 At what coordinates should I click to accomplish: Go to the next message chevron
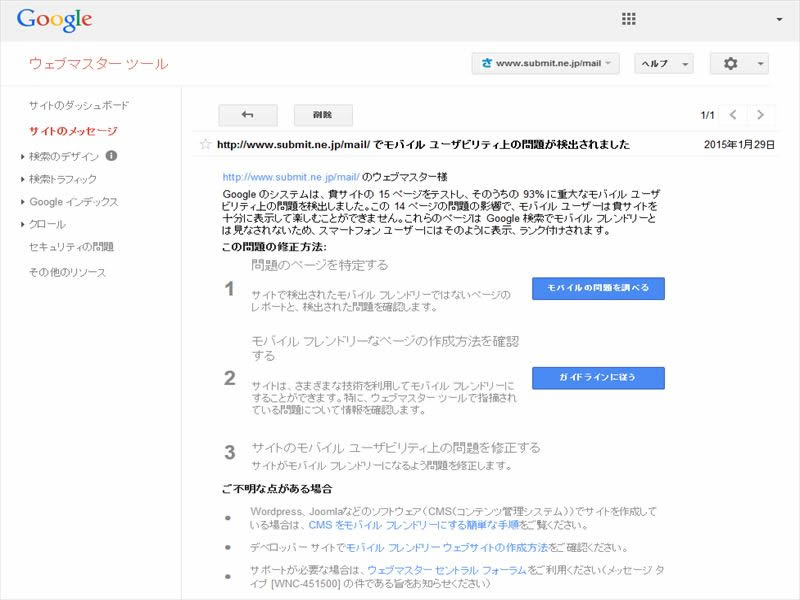[x=760, y=115]
